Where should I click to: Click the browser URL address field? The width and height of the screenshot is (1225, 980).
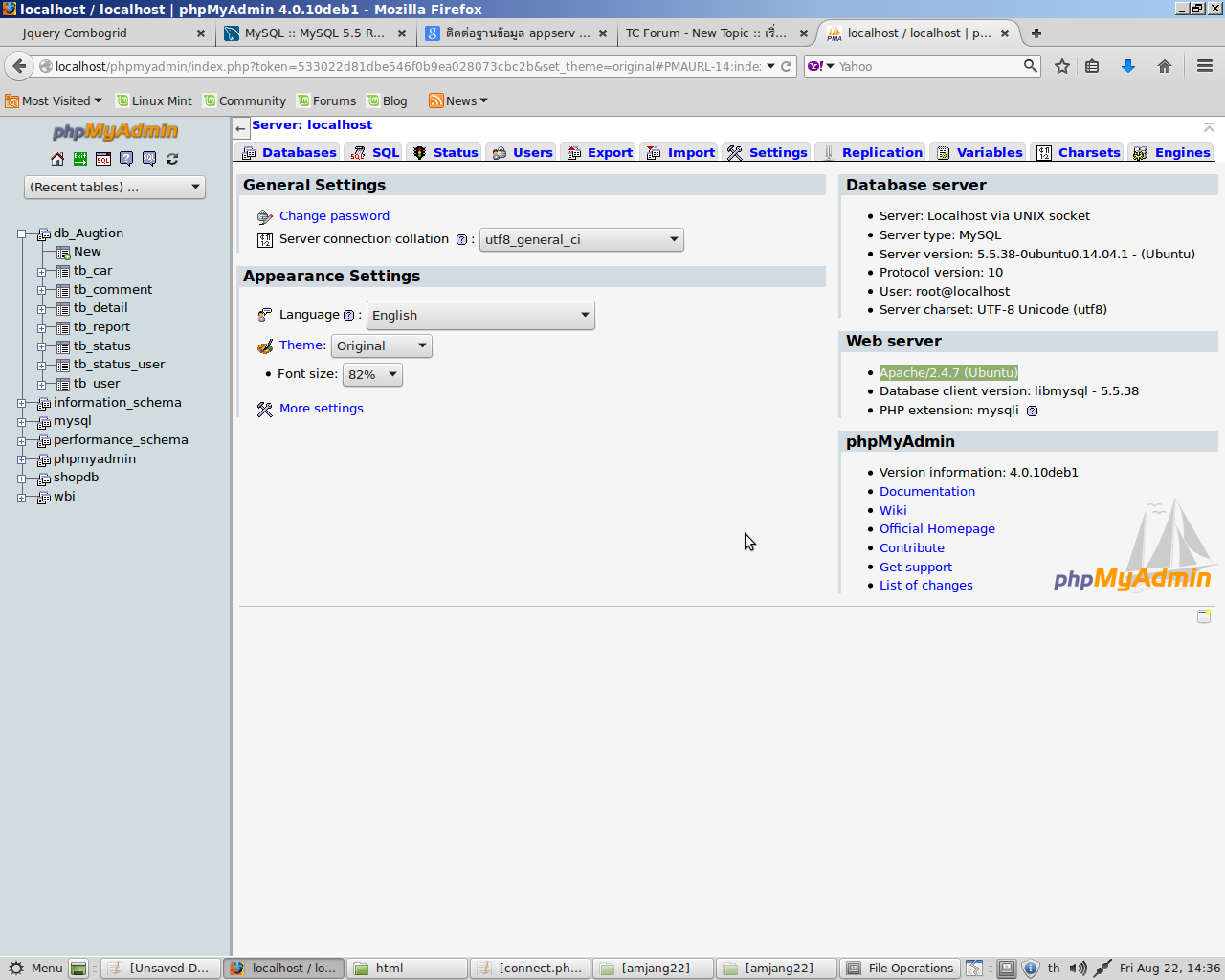click(407, 66)
